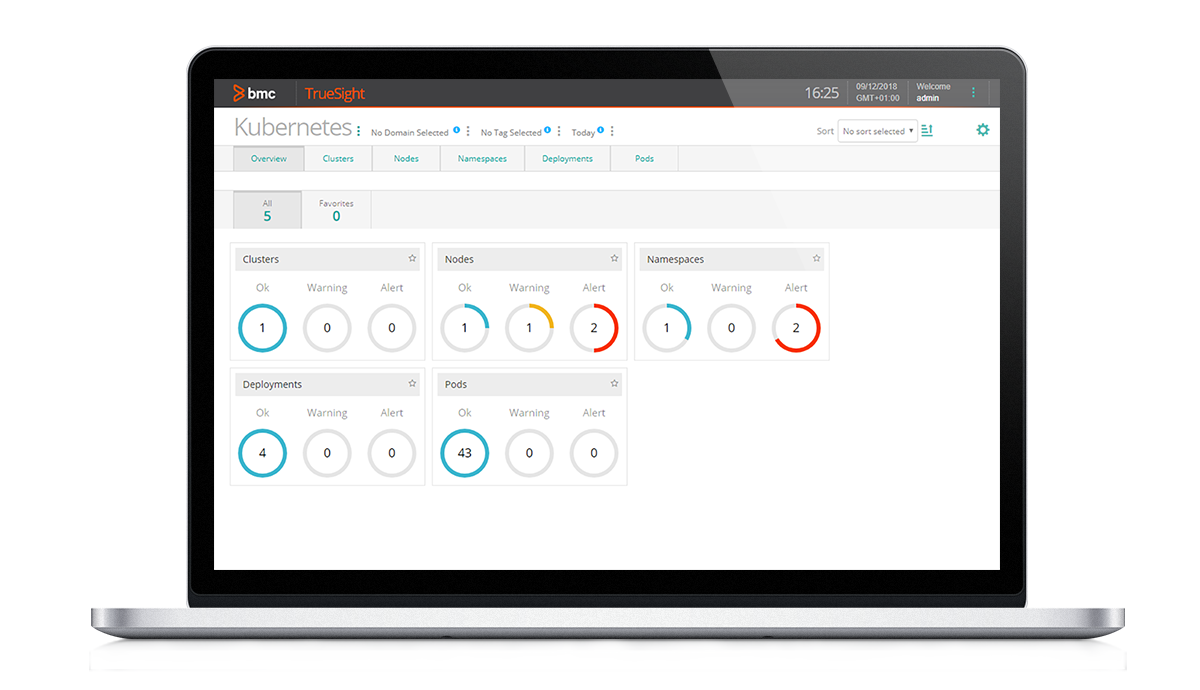The height and width of the screenshot is (690, 1200).
Task: Open the admin user options menu
Action: [973, 92]
